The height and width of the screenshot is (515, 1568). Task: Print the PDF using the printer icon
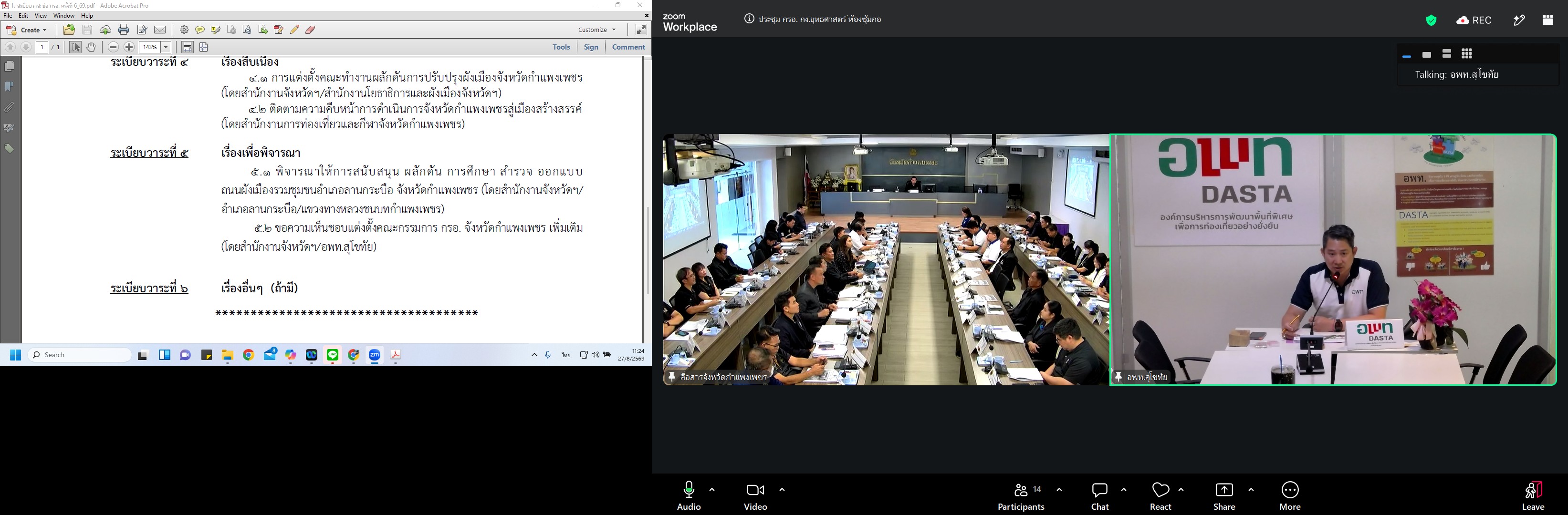pyautogui.click(x=124, y=30)
